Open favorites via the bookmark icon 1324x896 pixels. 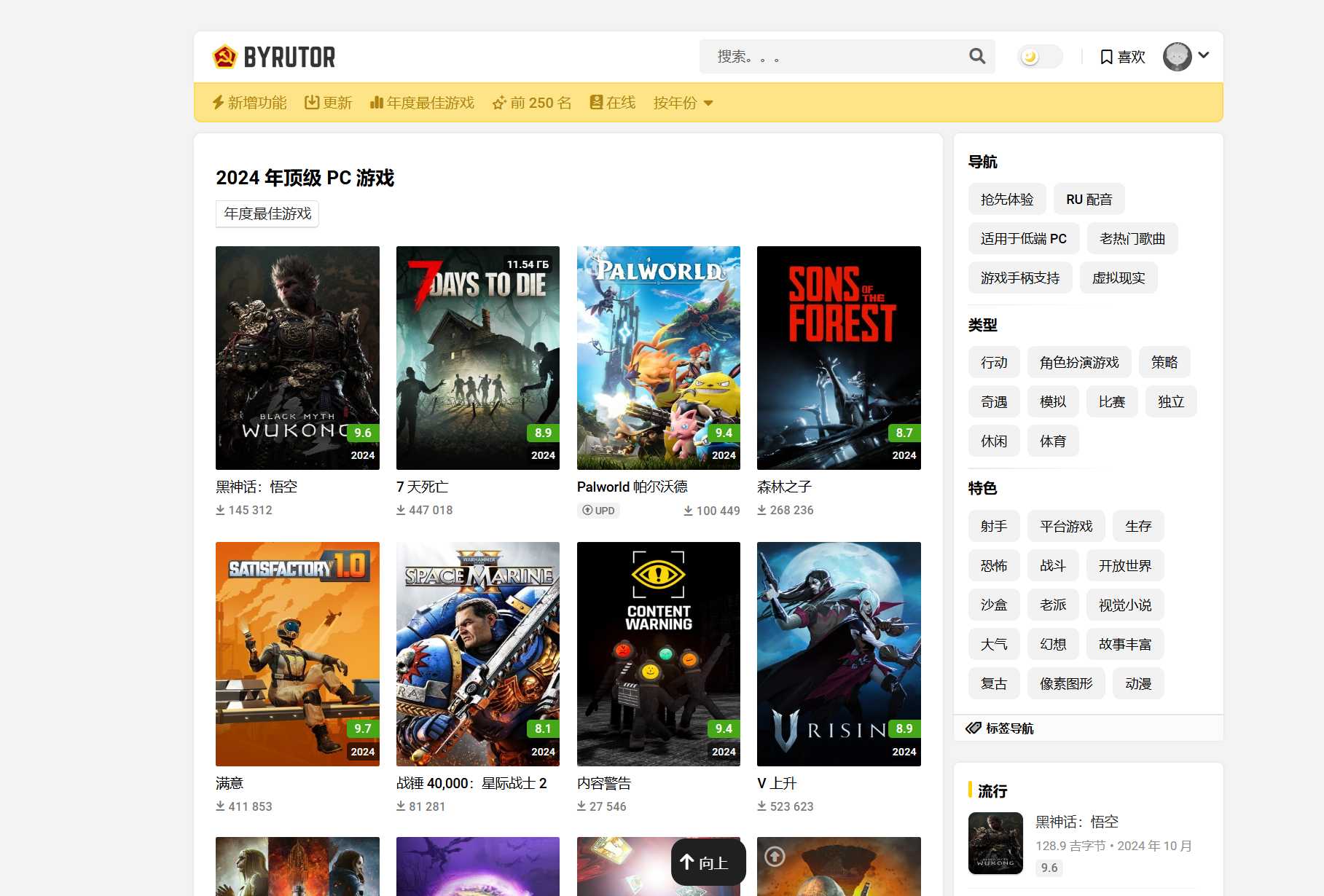click(x=1106, y=57)
